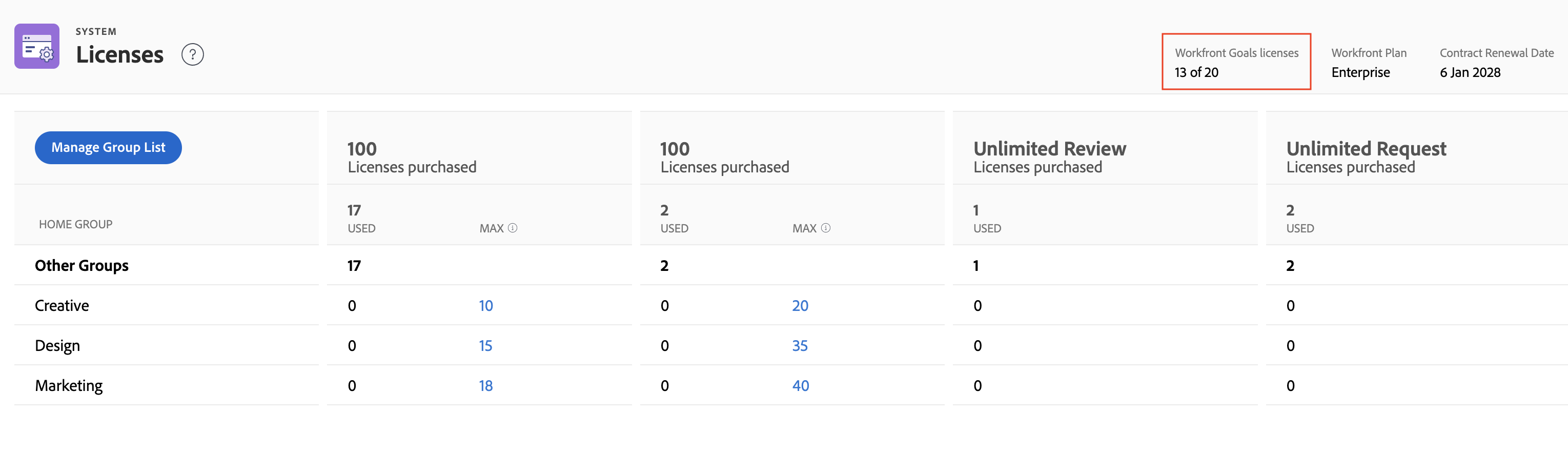This screenshot has height=451, width=1568.
Task: Select the Design home group row
Action: [57, 346]
